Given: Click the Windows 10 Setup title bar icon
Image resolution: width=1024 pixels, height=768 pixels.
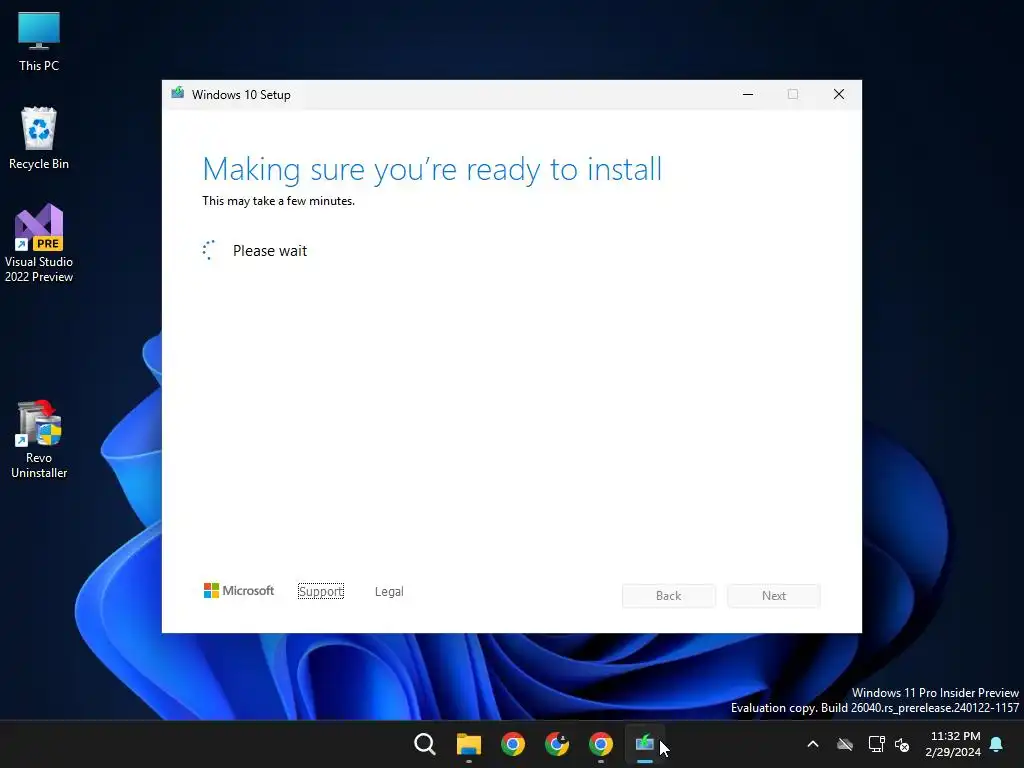Looking at the screenshot, I should coord(178,93).
